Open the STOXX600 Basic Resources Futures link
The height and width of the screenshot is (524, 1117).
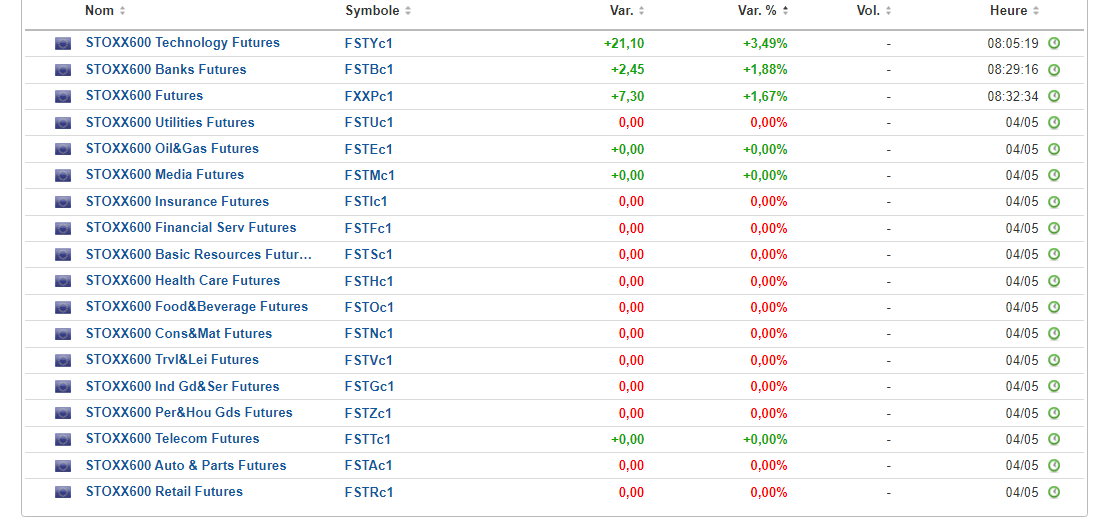pos(199,255)
